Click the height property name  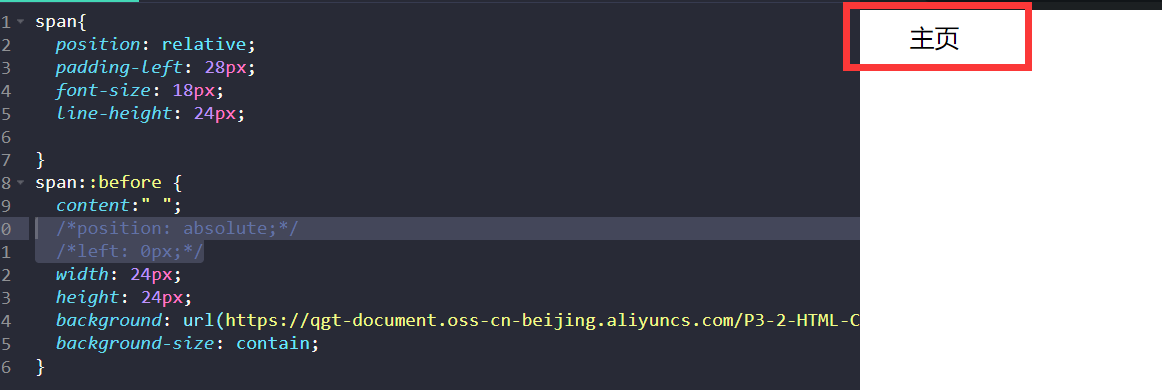pos(87,297)
